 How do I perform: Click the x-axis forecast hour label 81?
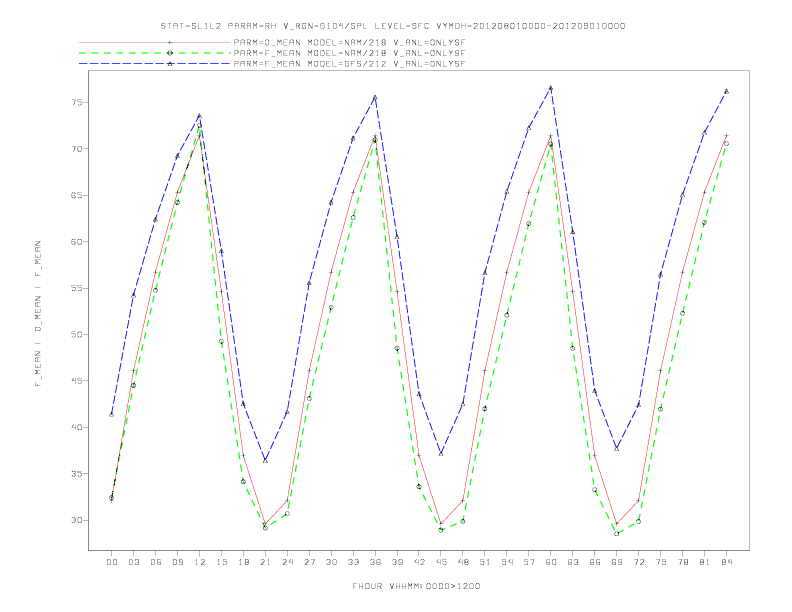point(705,562)
